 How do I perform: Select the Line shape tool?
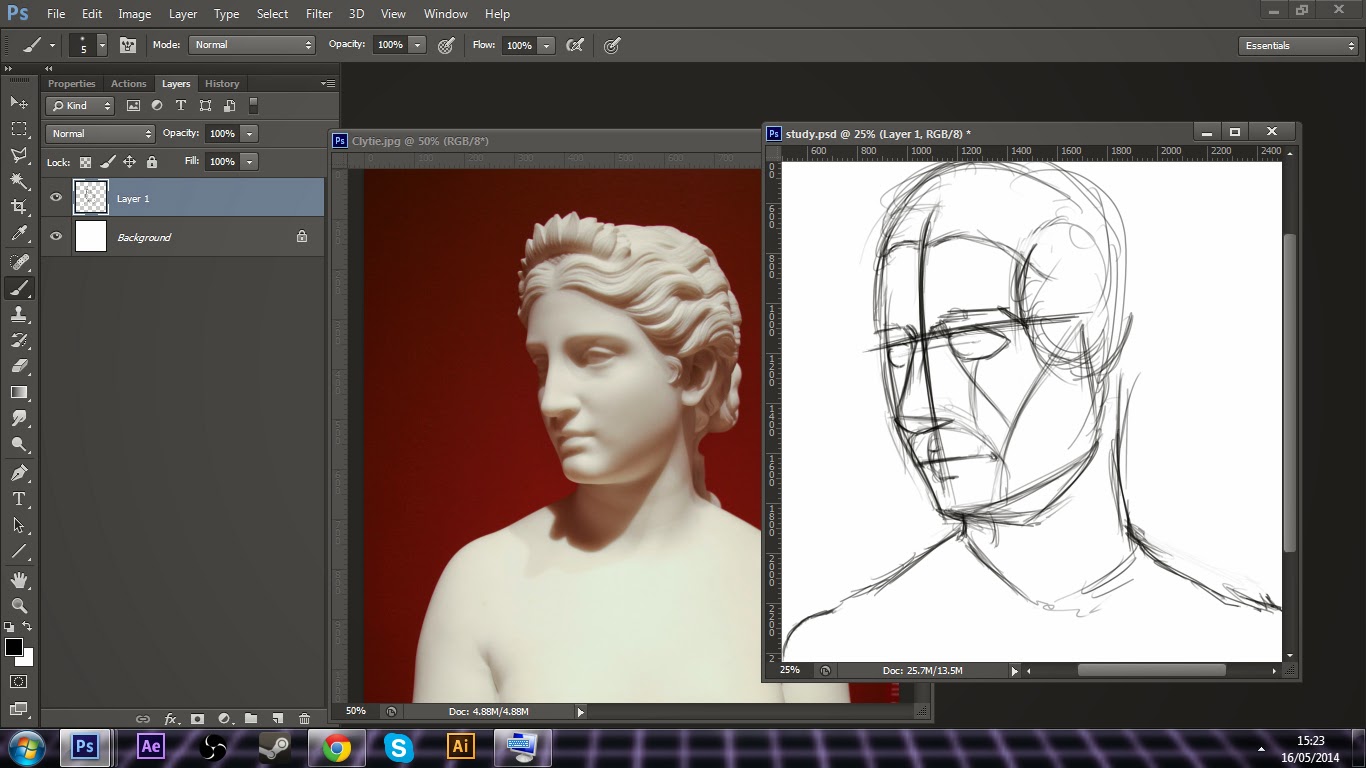[x=19, y=551]
